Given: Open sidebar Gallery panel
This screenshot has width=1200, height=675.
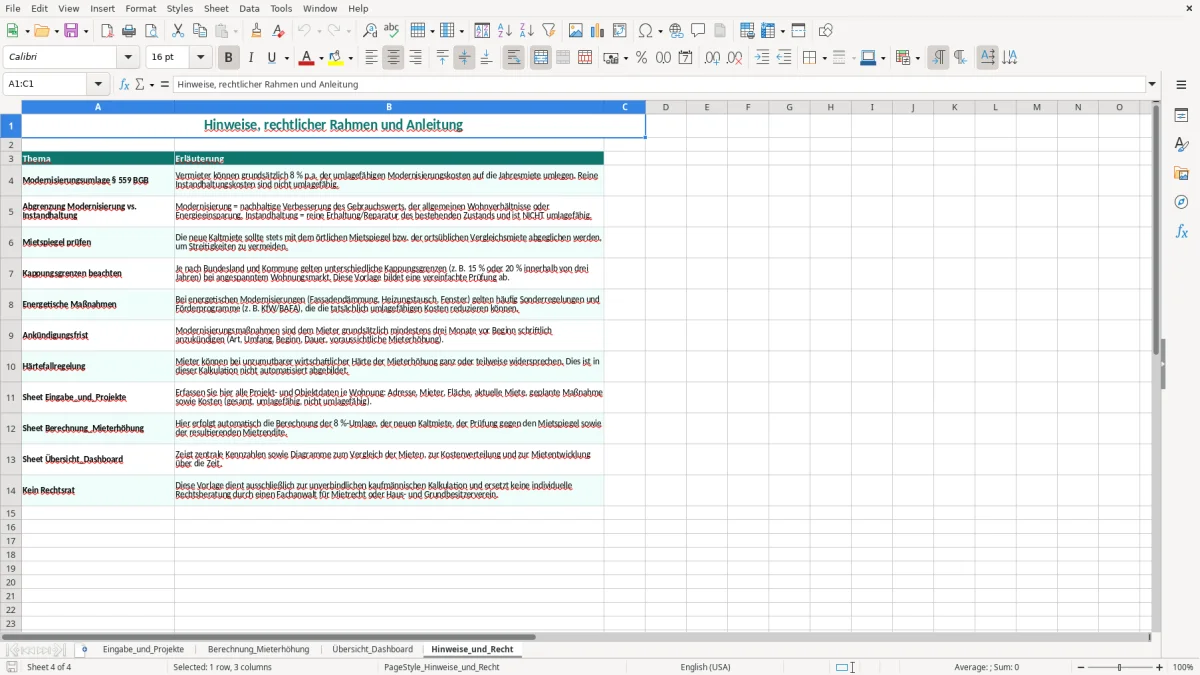Looking at the screenshot, I should click(x=1181, y=174).
